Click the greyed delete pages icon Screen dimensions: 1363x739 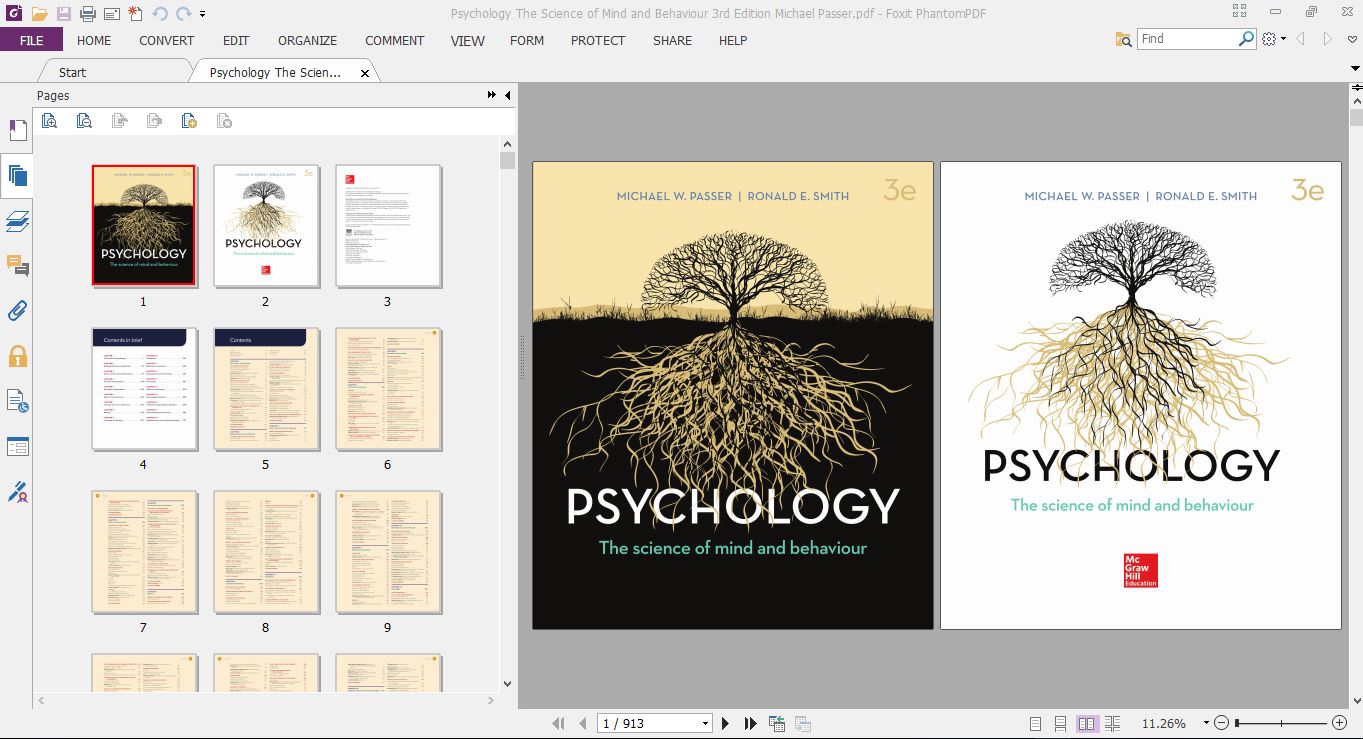click(224, 121)
